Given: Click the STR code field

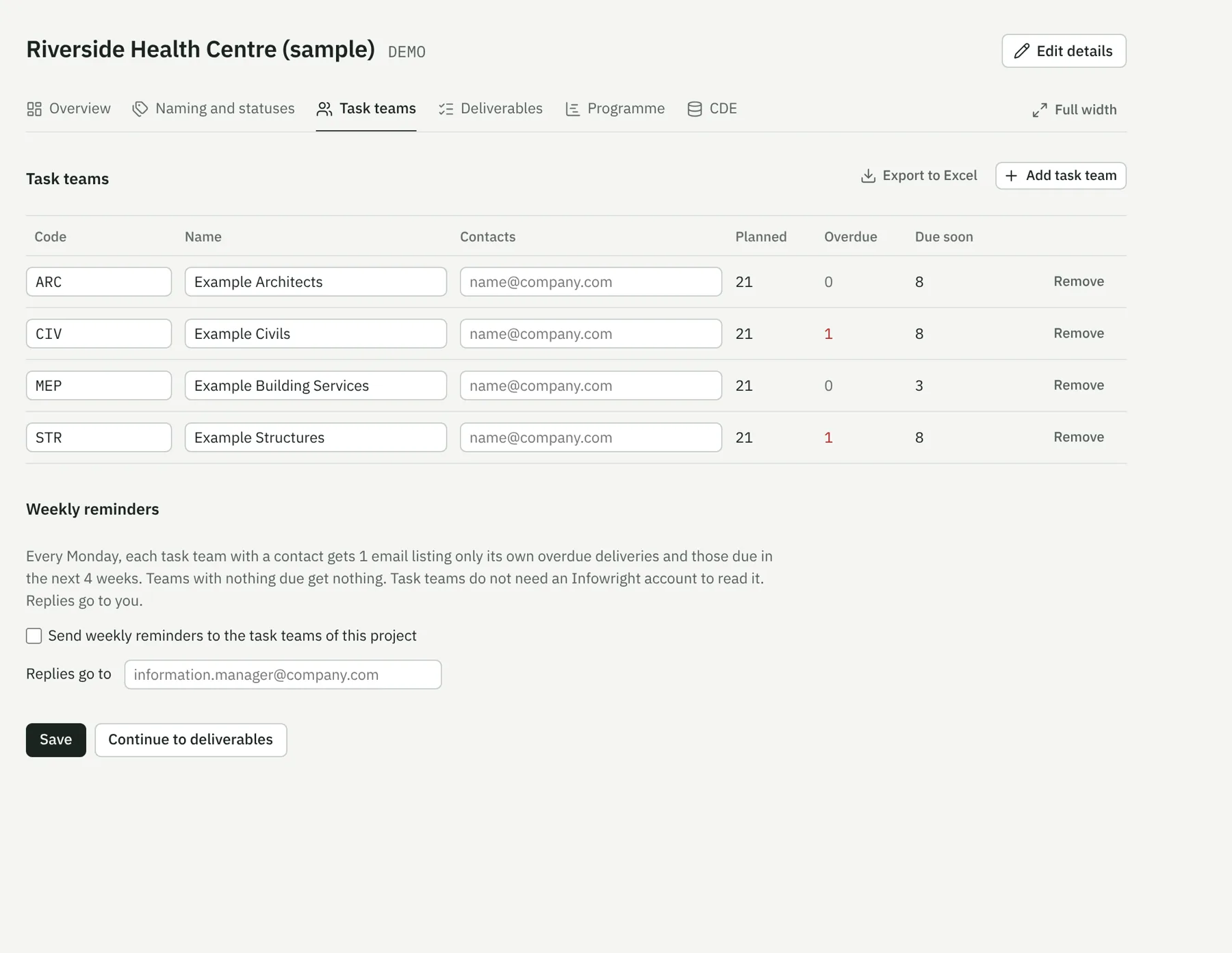Looking at the screenshot, I should point(99,438).
